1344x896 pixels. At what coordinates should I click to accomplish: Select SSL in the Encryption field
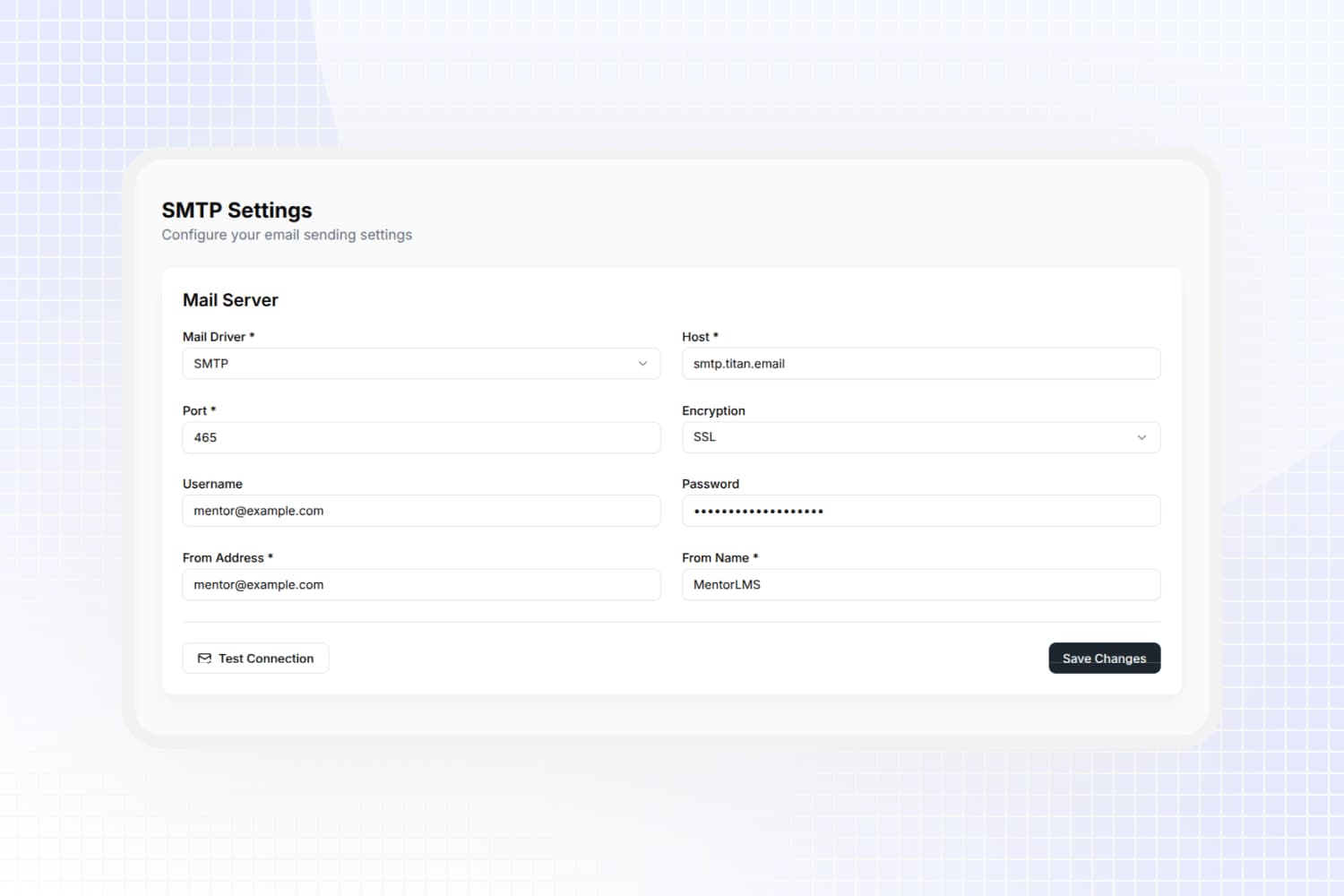(x=704, y=437)
